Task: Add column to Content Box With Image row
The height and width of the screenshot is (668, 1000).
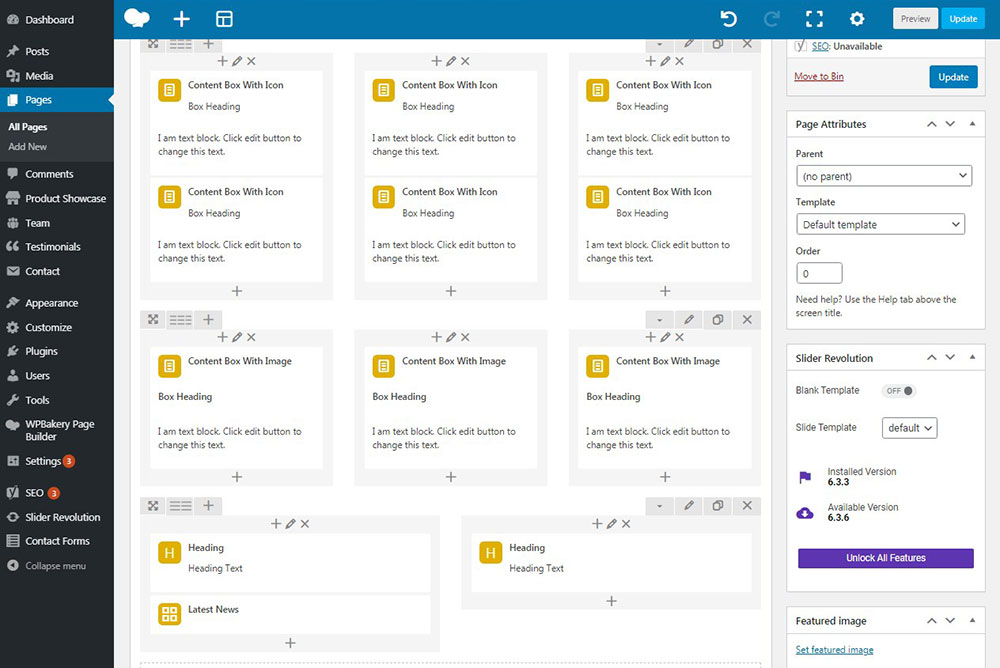Action: (x=209, y=319)
